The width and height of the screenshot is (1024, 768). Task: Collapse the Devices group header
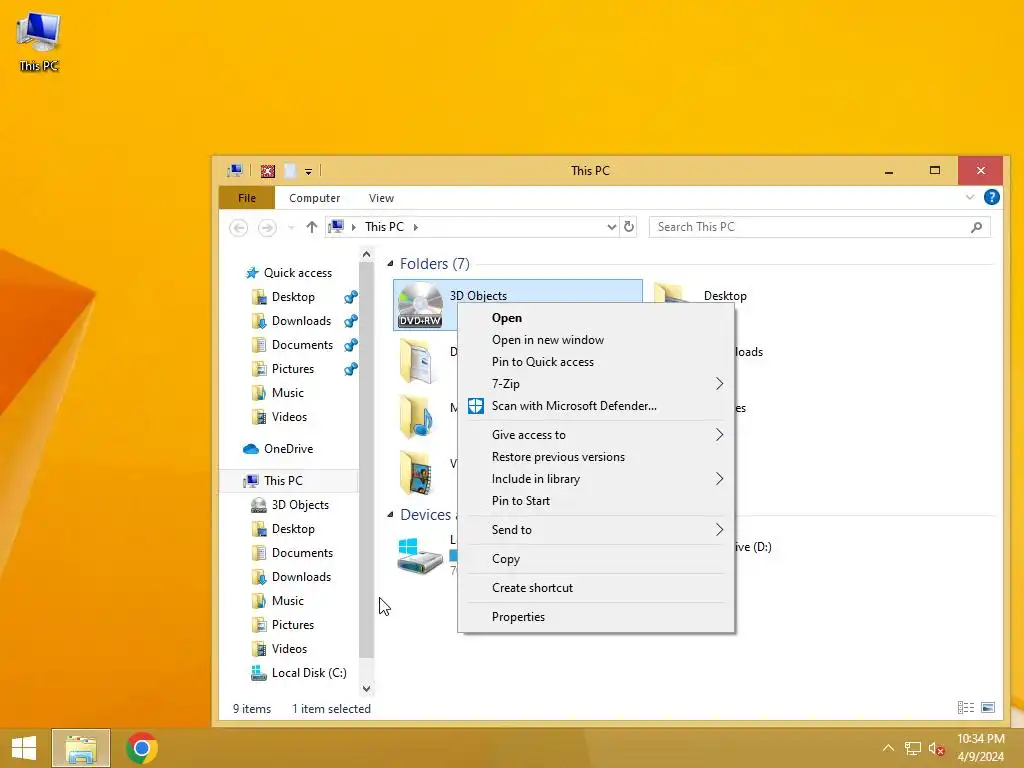click(390, 515)
